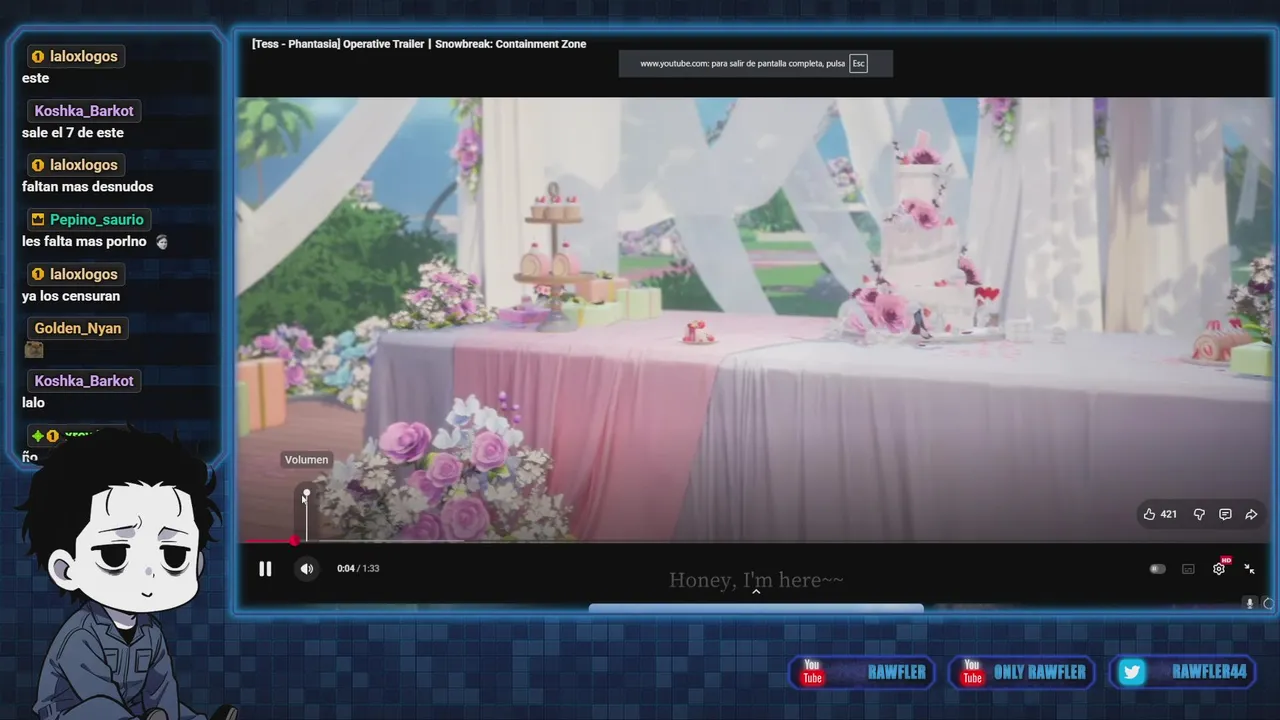Dislike the video with thumbs-down icon
Screen dimensions: 1280x720
pyautogui.click(x=1199, y=514)
